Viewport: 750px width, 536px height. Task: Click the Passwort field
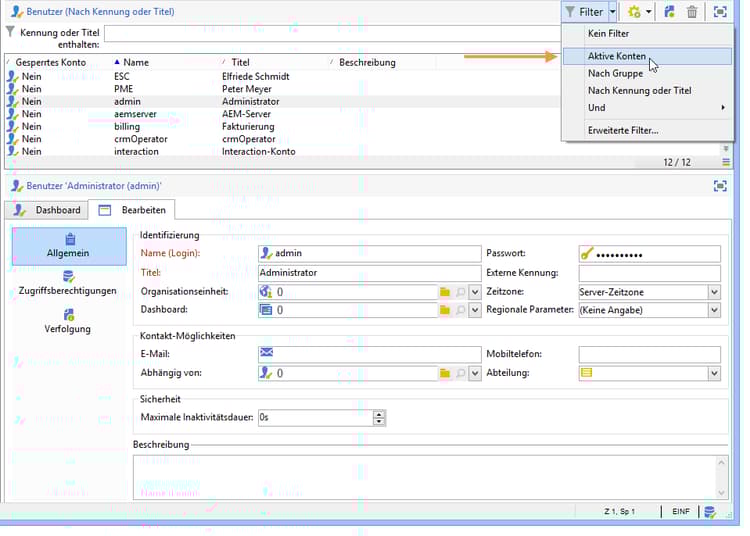(649, 254)
